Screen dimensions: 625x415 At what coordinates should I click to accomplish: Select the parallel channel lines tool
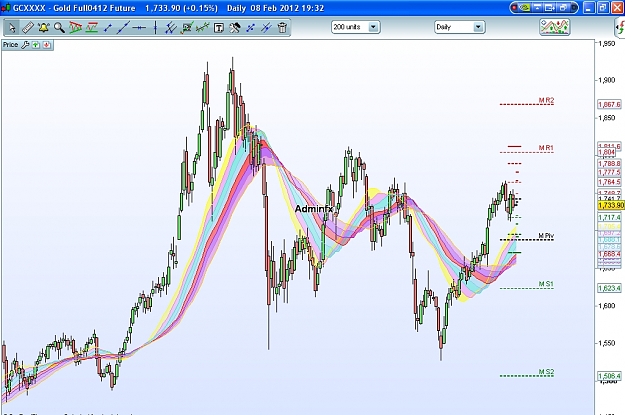(x=171, y=28)
